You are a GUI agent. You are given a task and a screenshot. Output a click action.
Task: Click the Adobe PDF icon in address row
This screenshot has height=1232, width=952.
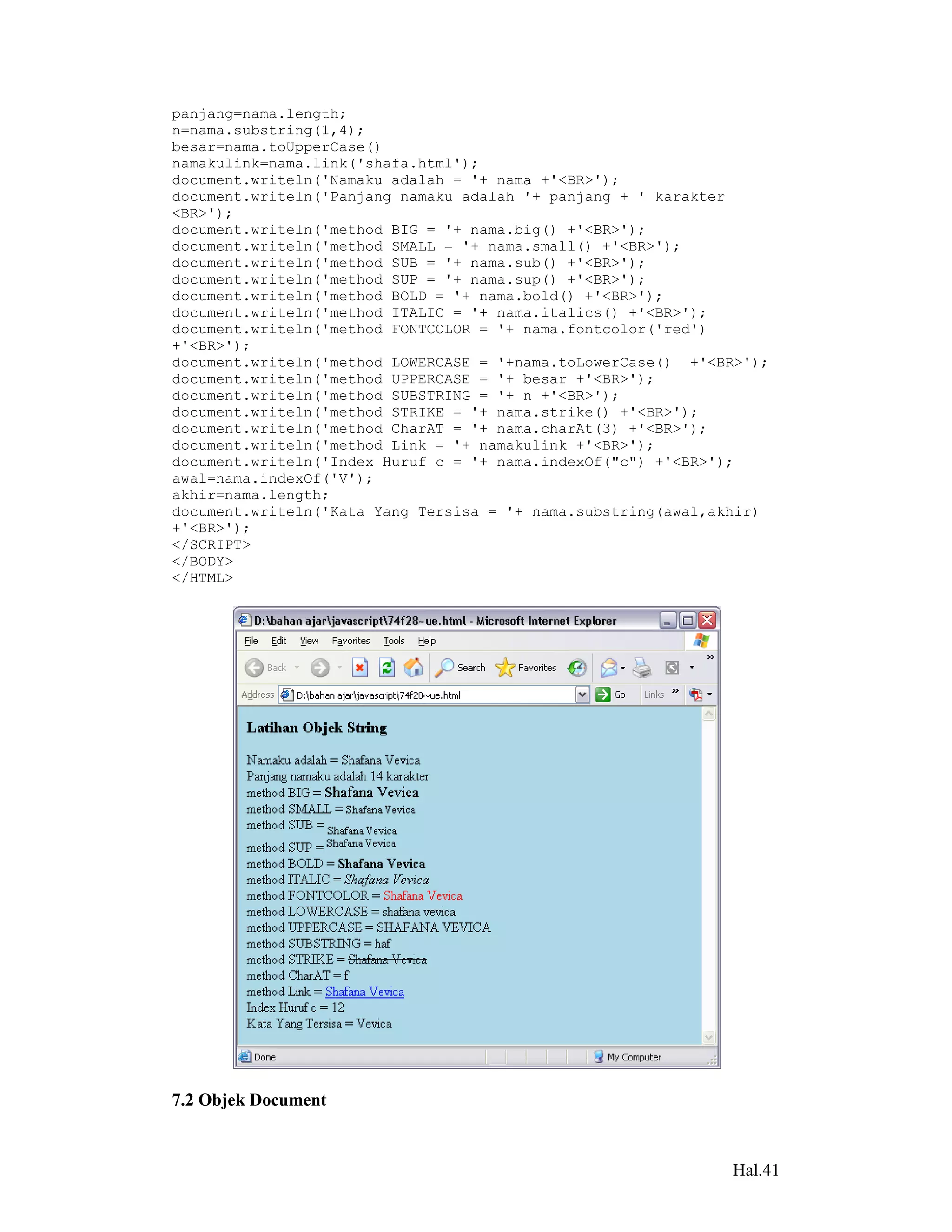click(x=695, y=695)
